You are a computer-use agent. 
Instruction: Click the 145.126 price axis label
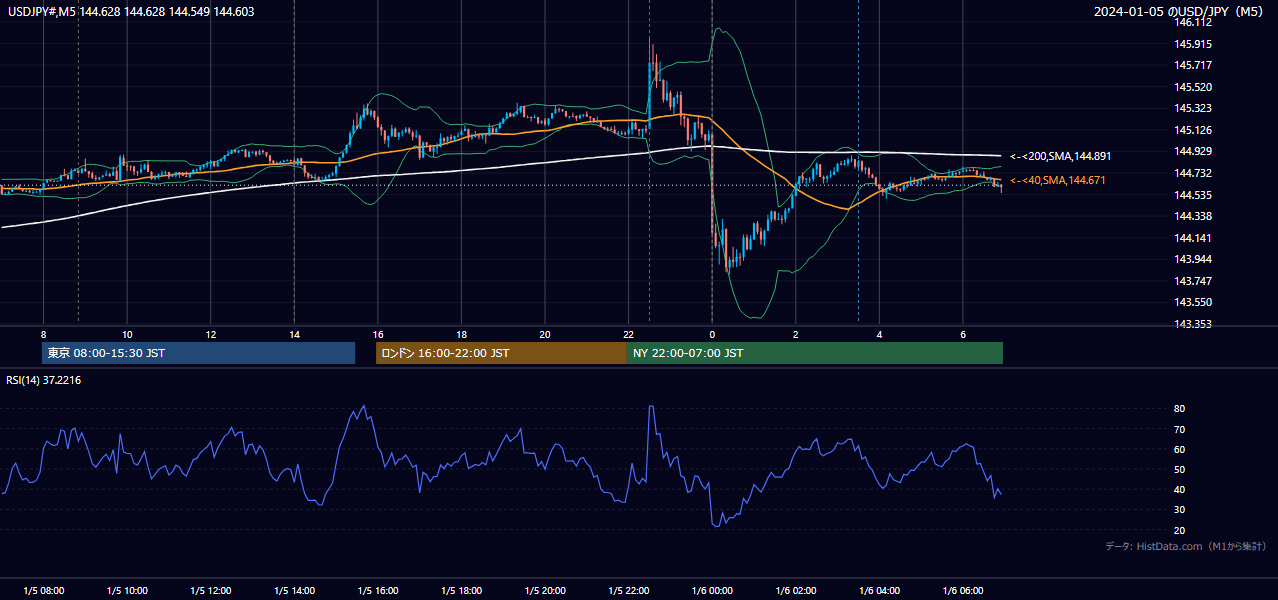1194,130
